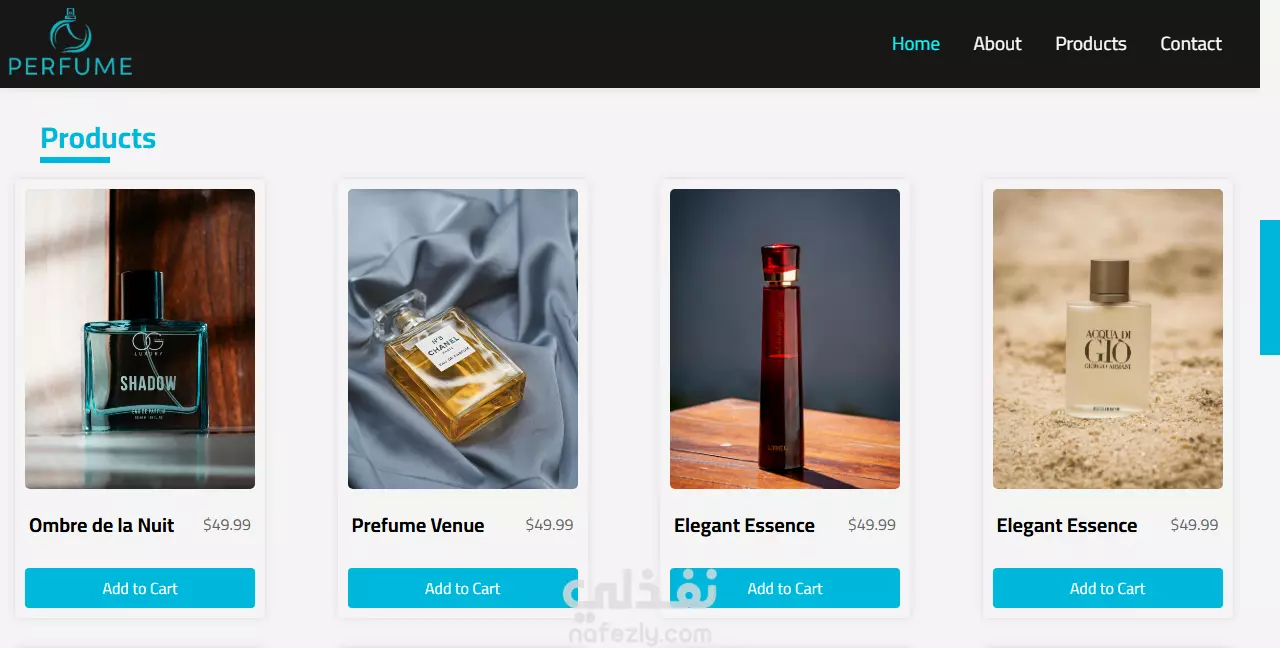
Task: View the Chanel perfume bottle photo
Action: coord(463,339)
